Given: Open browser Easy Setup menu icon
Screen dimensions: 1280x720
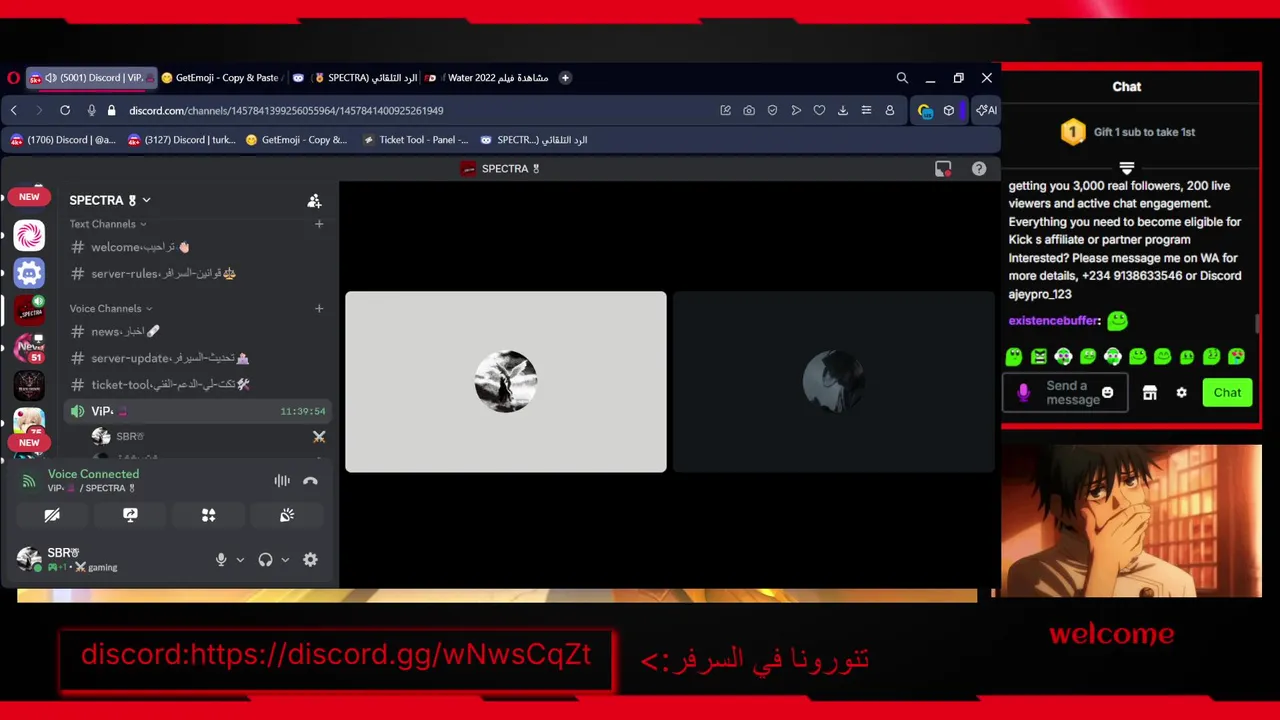Looking at the screenshot, I should (866, 110).
